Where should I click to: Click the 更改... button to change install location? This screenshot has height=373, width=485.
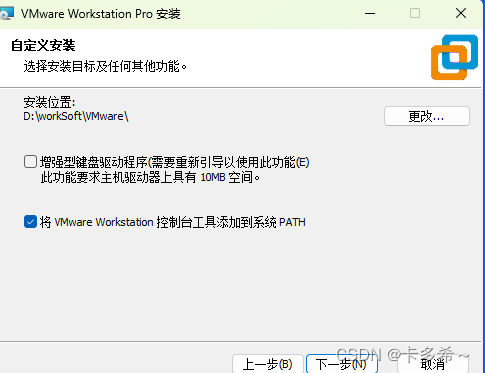point(427,116)
